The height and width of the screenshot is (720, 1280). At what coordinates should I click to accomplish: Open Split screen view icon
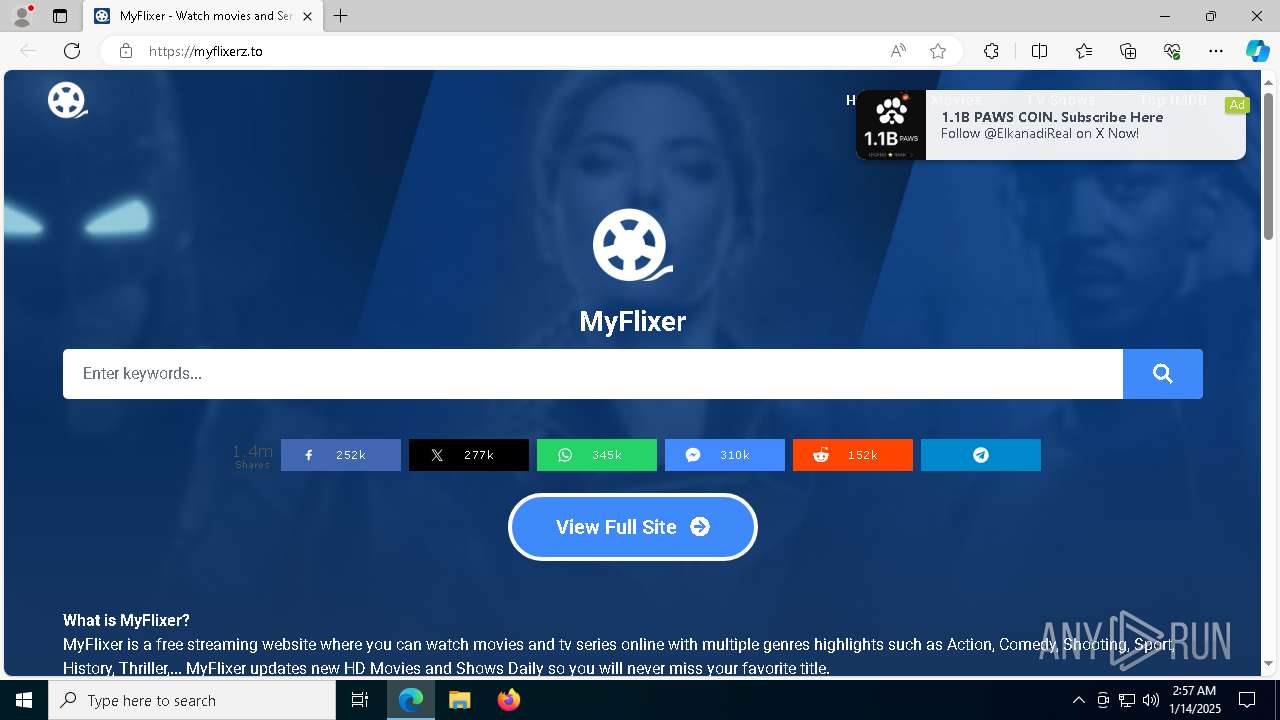[x=1039, y=51]
